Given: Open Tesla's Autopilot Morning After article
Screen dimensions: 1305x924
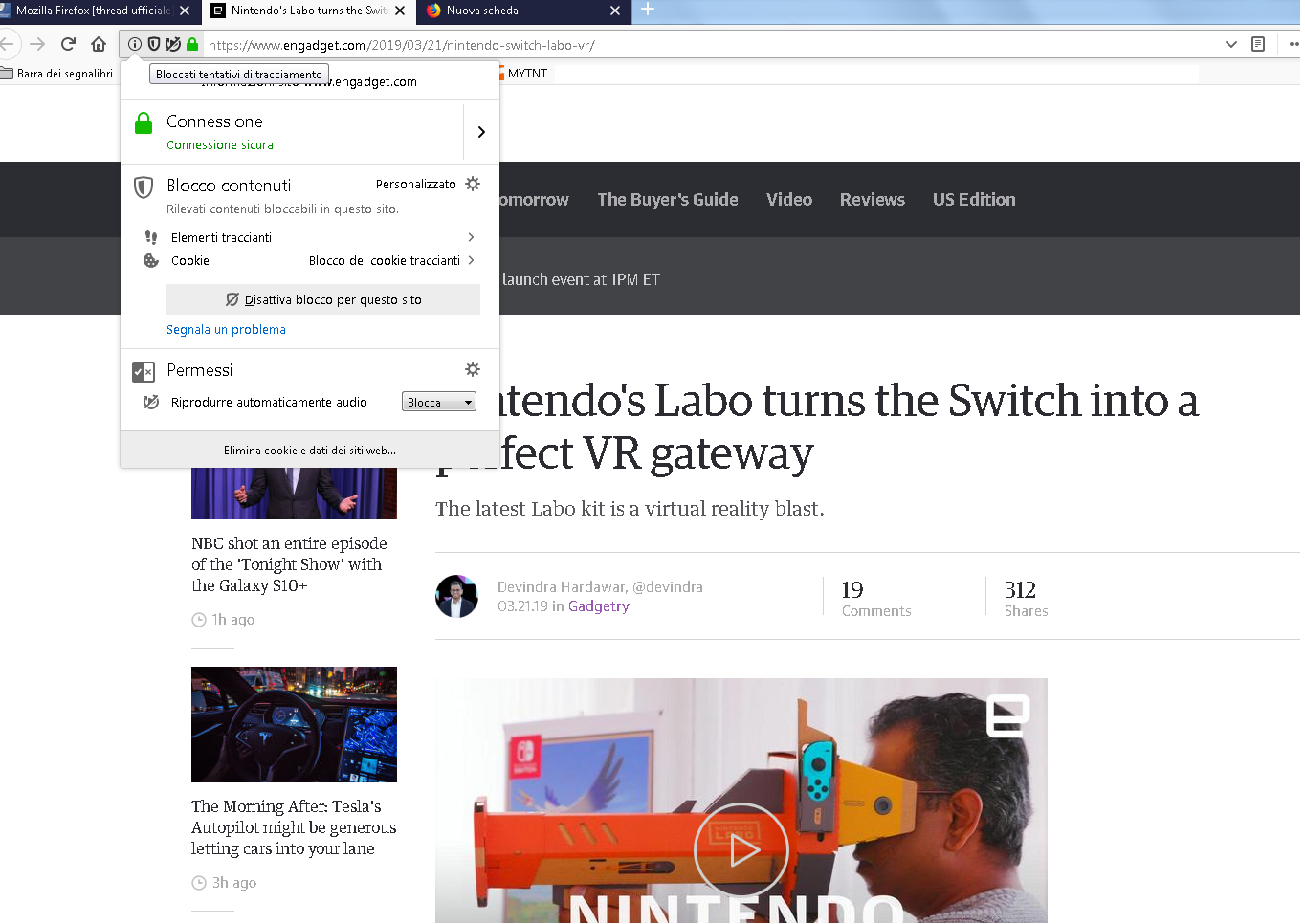Looking at the screenshot, I should pos(294,827).
